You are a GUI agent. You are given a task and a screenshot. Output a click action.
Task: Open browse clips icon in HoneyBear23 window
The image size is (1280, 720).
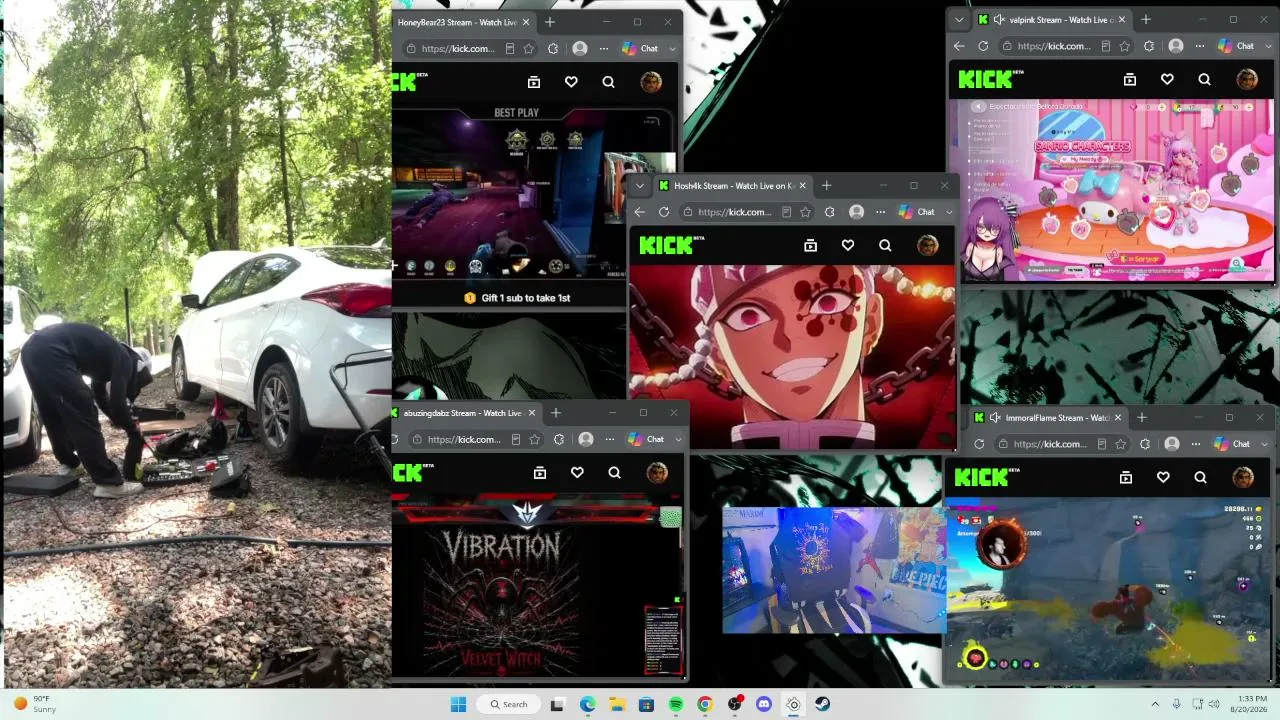[x=534, y=82]
